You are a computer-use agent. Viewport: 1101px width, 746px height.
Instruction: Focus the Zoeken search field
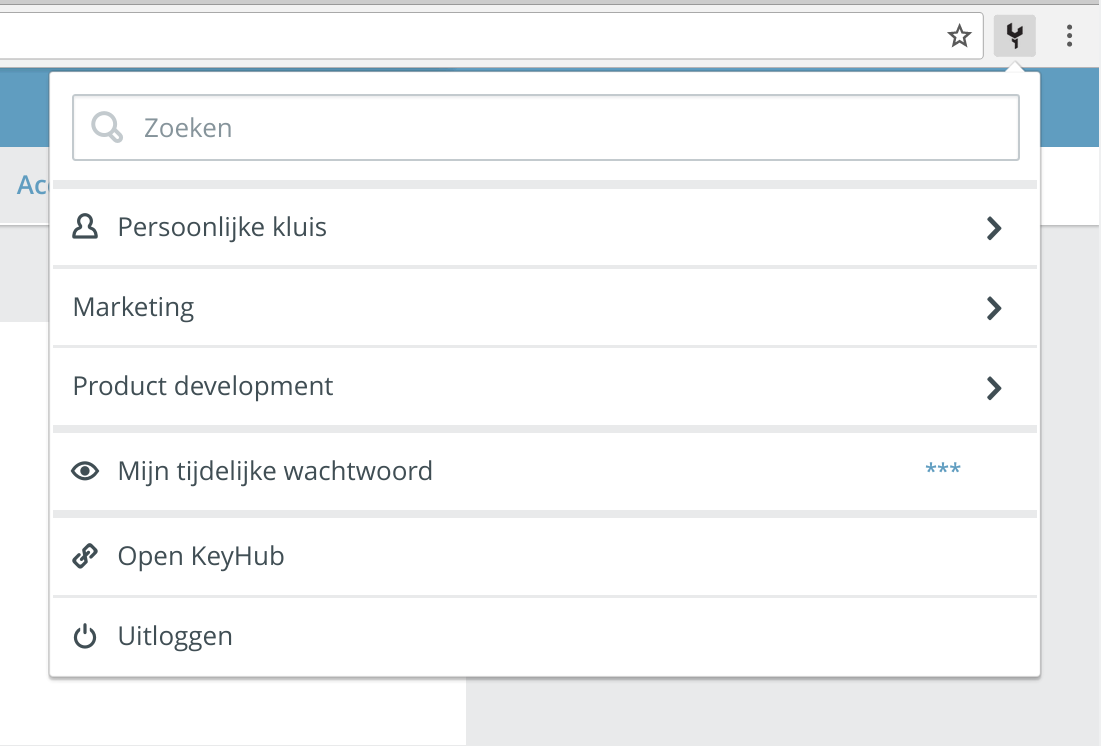click(546, 127)
